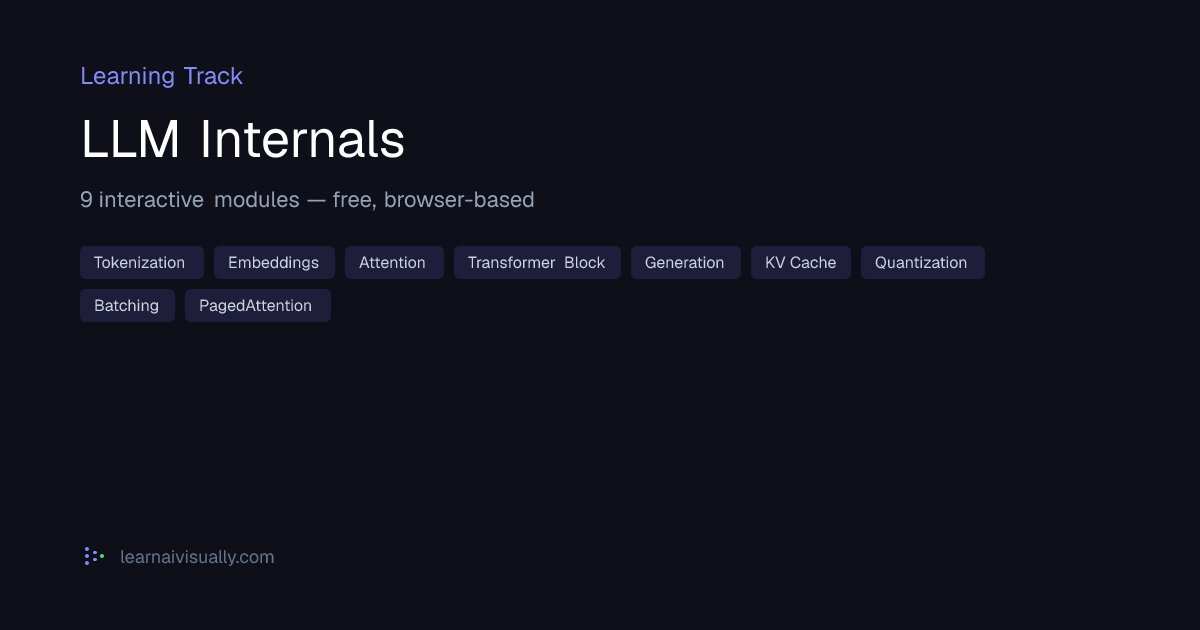Open the Embeddings module tag
Screen dimensions: 1200x630
pyautogui.click(x=274, y=263)
